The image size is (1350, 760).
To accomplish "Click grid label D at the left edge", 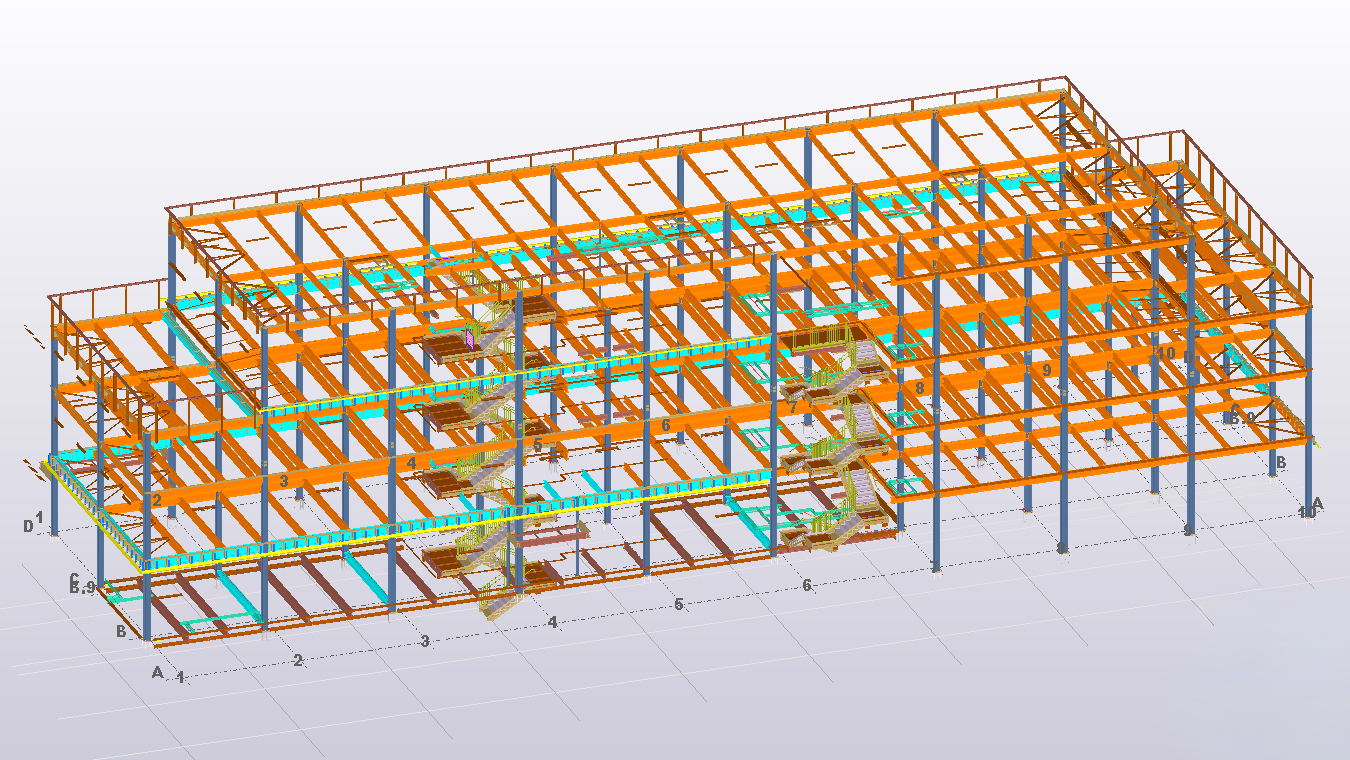I will (x=28, y=526).
